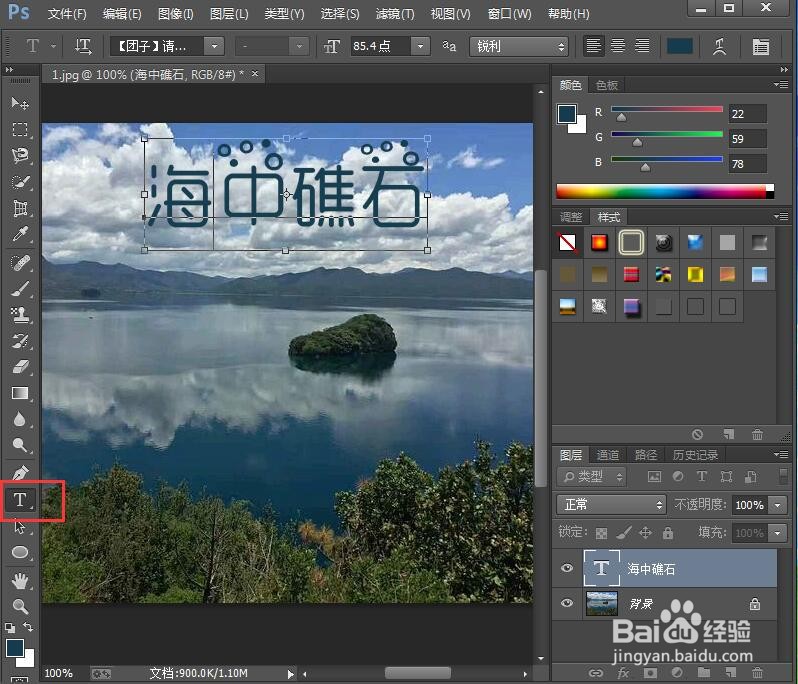This screenshot has width=798, height=684.
Task: Select the Eraser tool
Action: pyautogui.click(x=20, y=367)
